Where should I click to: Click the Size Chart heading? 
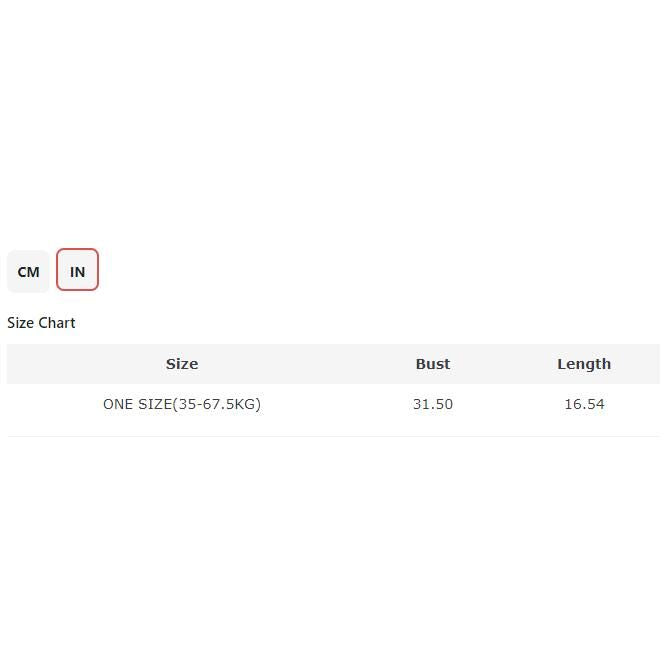click(x=41, y=323)
